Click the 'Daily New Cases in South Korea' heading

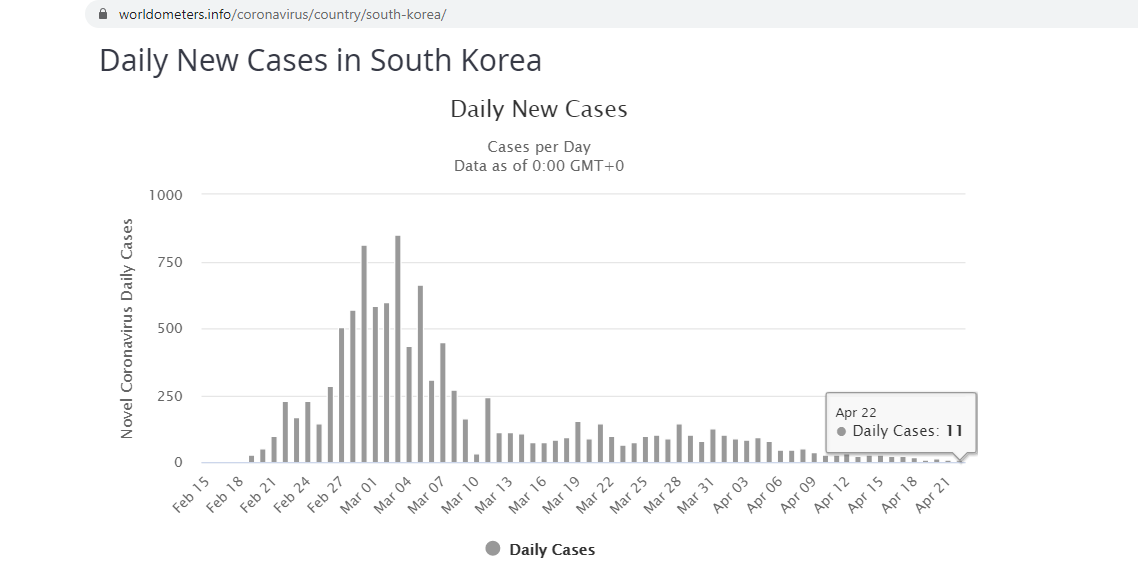point(320,61)
